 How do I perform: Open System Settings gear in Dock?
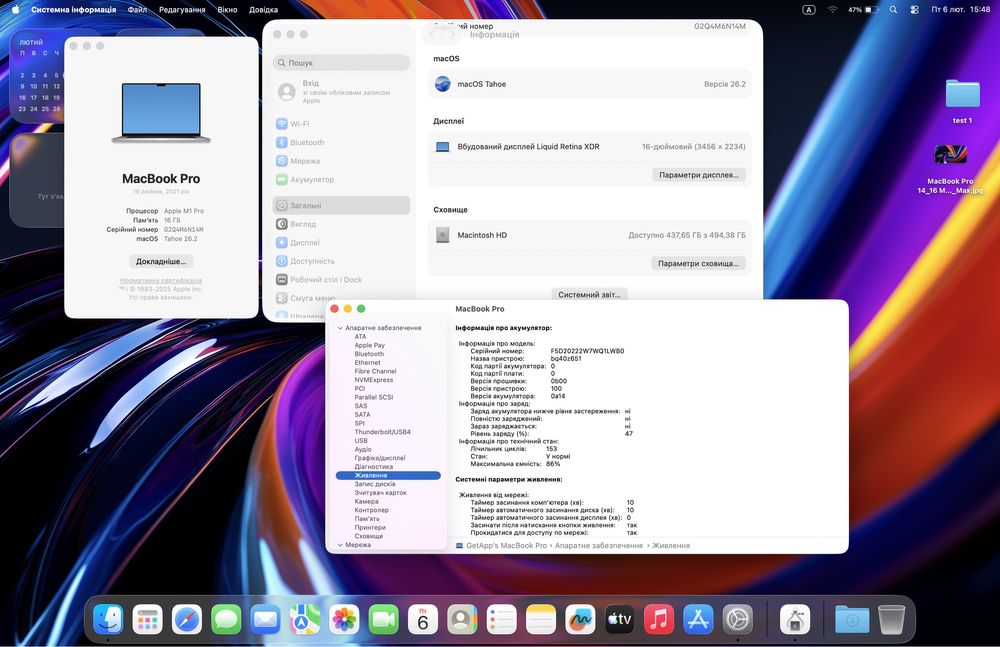tap(738, 620)
